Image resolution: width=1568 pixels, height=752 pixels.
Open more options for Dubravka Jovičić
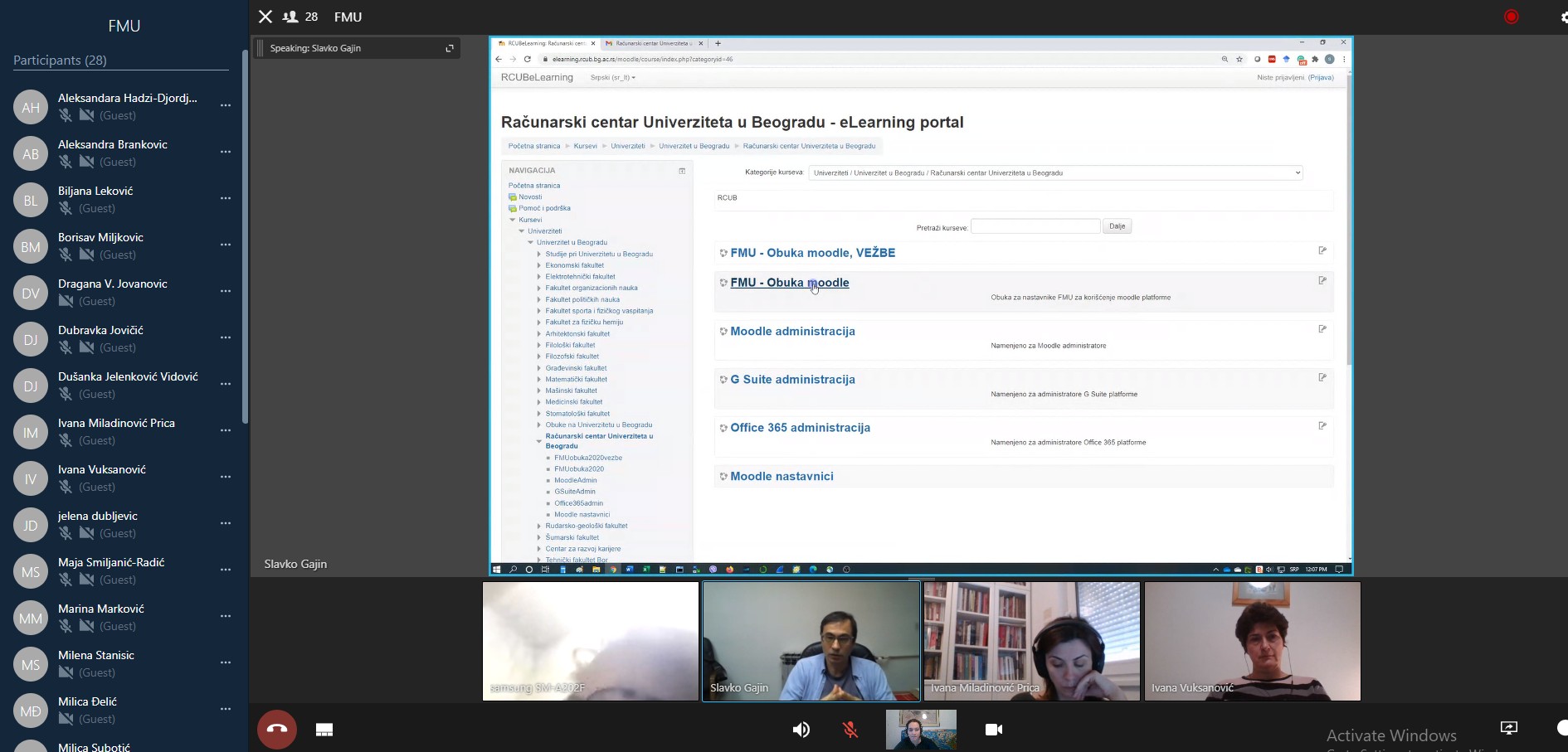coord(226,338)
